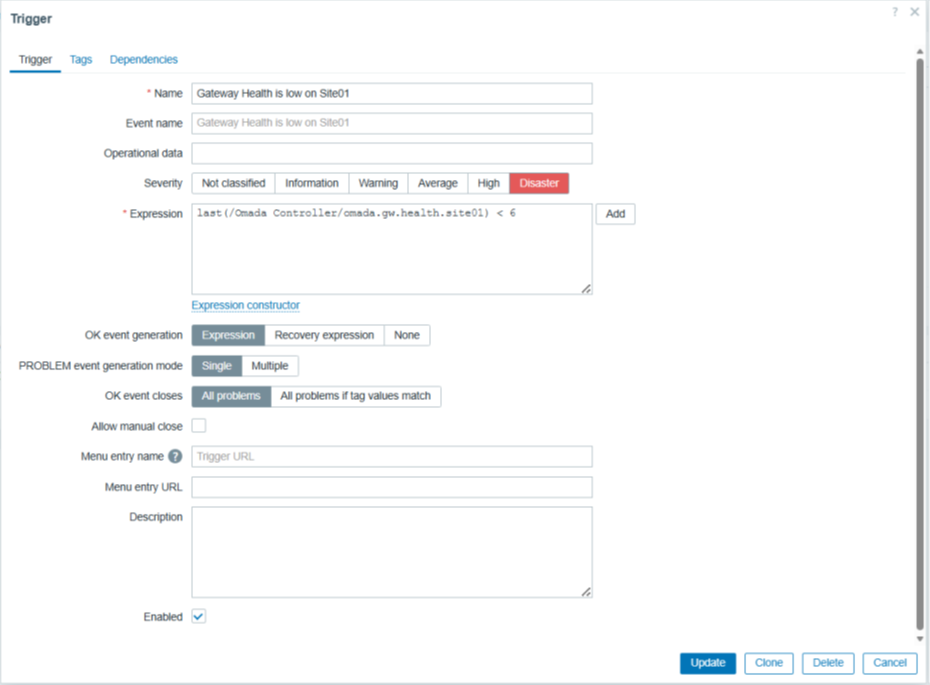Set PROBLEM event generation mode to Multiple
This screenshot has height=685, width=930.
[270, 366]
